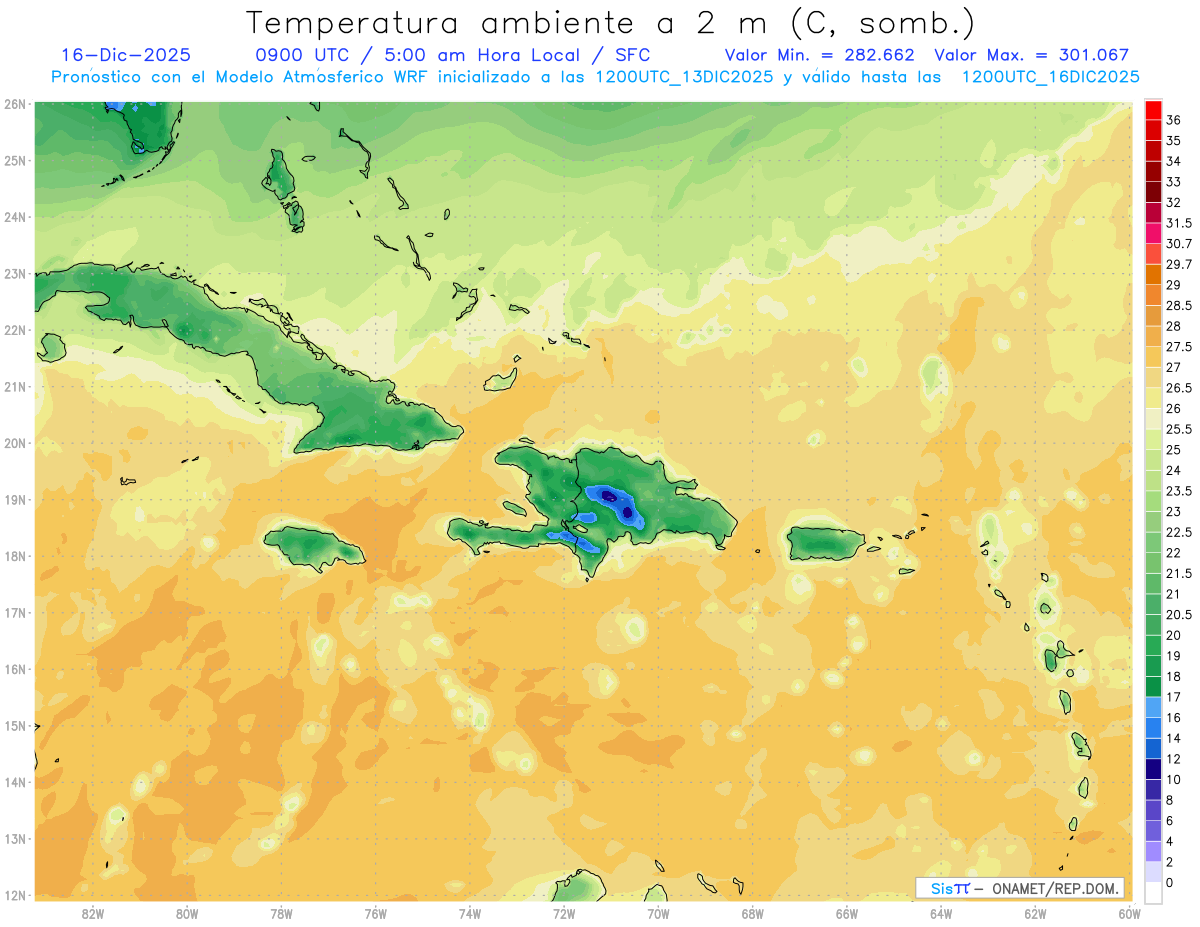This screenshot has width=1200, height=927.
Task: Click the latitude label '13N'
Action: pos(15,838)
